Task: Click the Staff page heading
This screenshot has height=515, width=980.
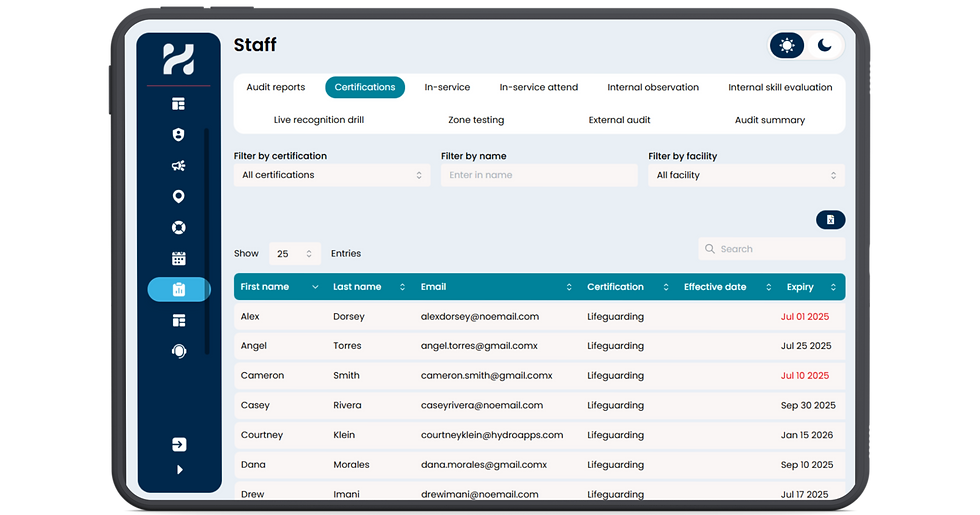Action: [x=255, y=45]
